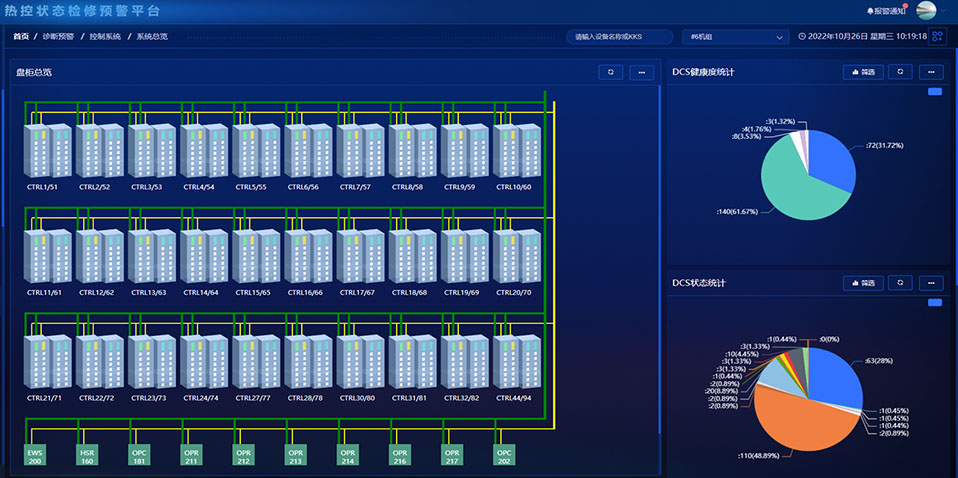
Task: Click 筛选 button in DCS状态统计
Action: tap(863, 283)
